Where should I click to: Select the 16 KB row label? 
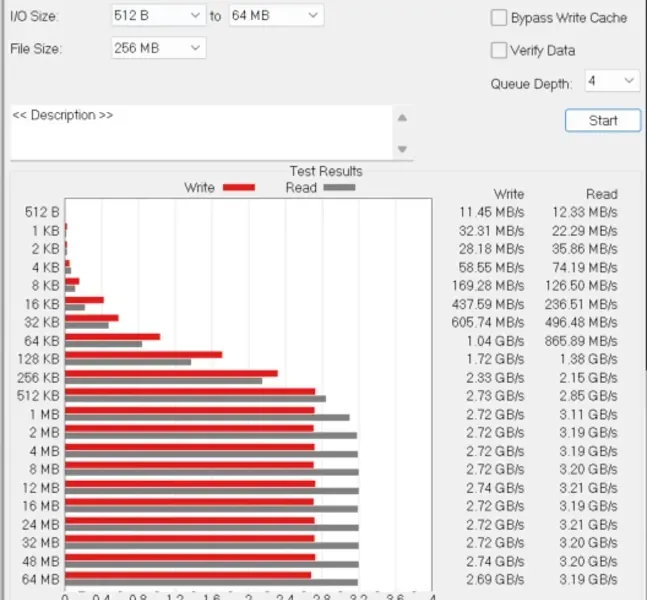pyautogui.click(x=42, y=304)
